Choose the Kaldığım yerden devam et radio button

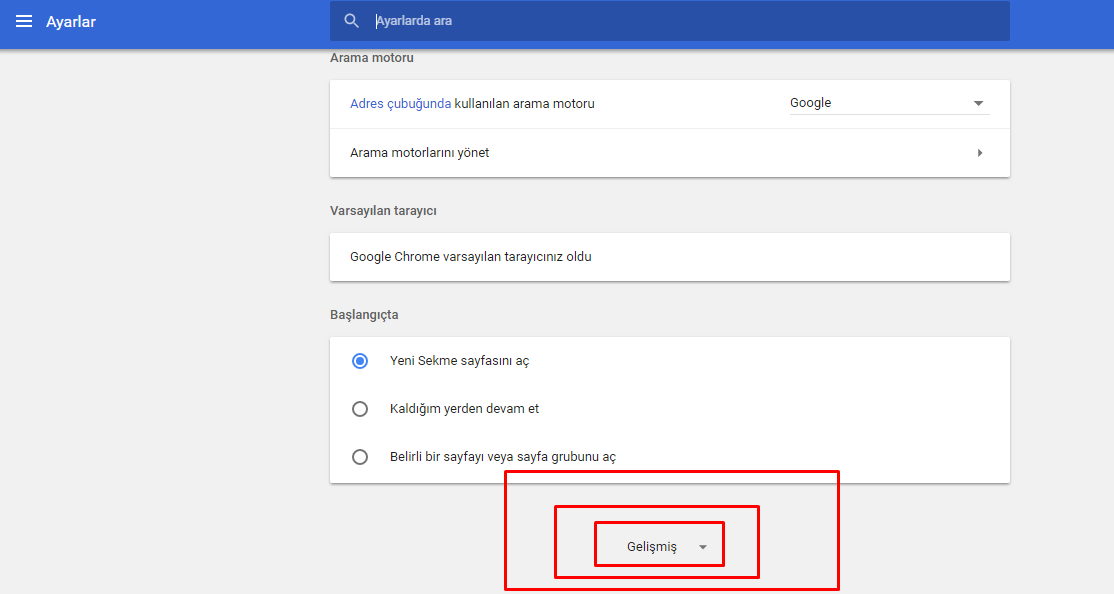click(360, 409)
